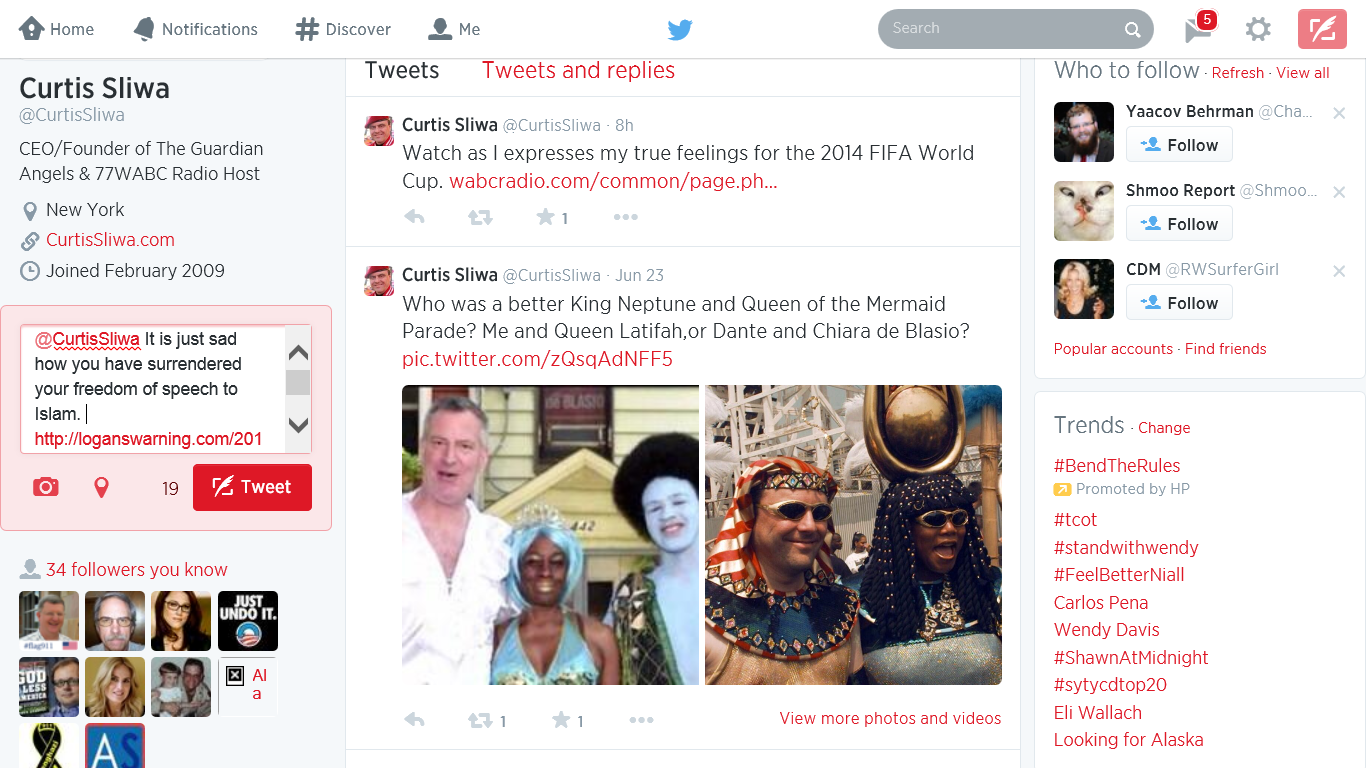Open Yaacov Behrman's avatar

click(x=1084, y=132)
